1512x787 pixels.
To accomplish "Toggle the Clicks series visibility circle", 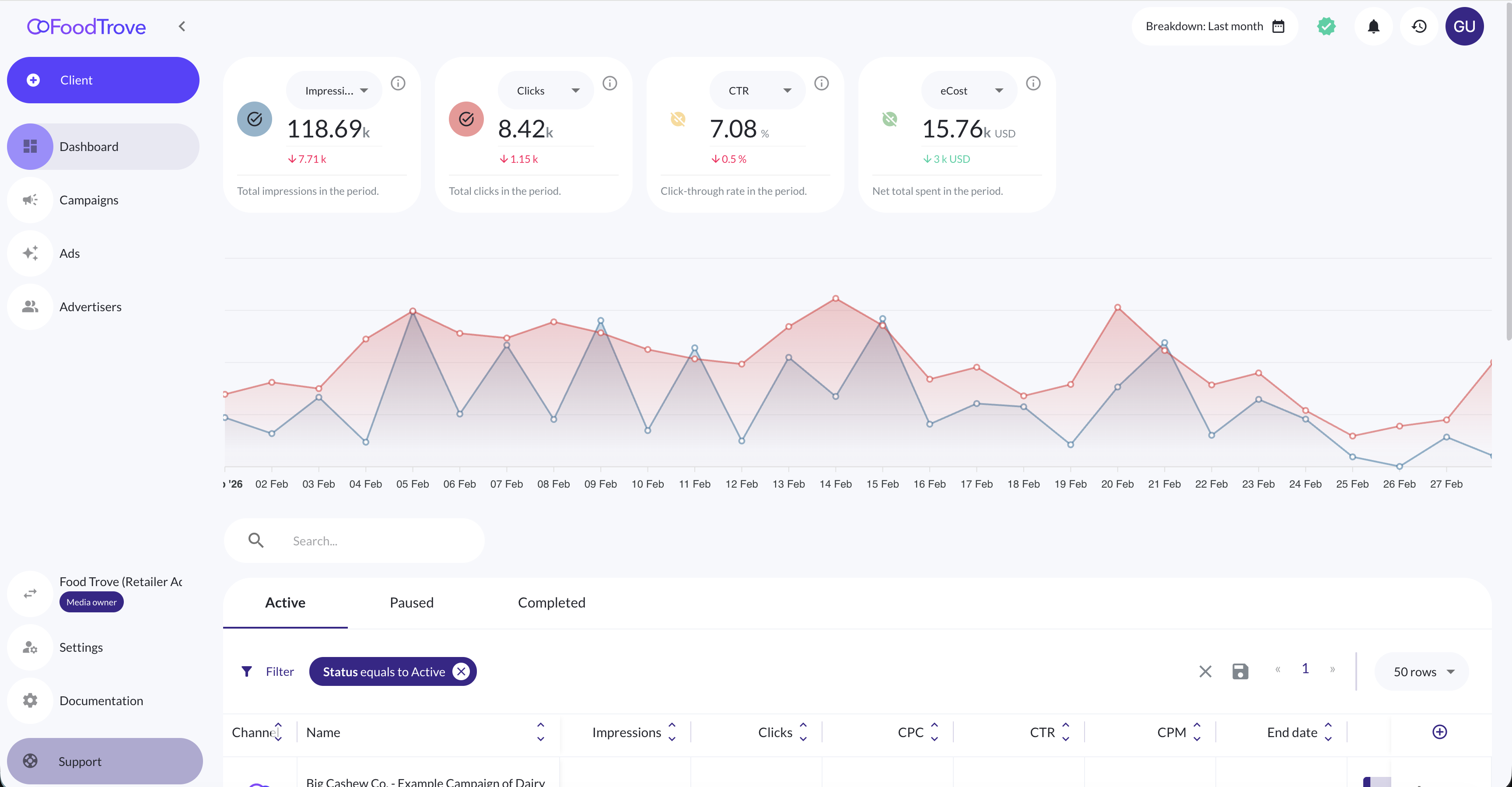I will (x=466, y=119).
